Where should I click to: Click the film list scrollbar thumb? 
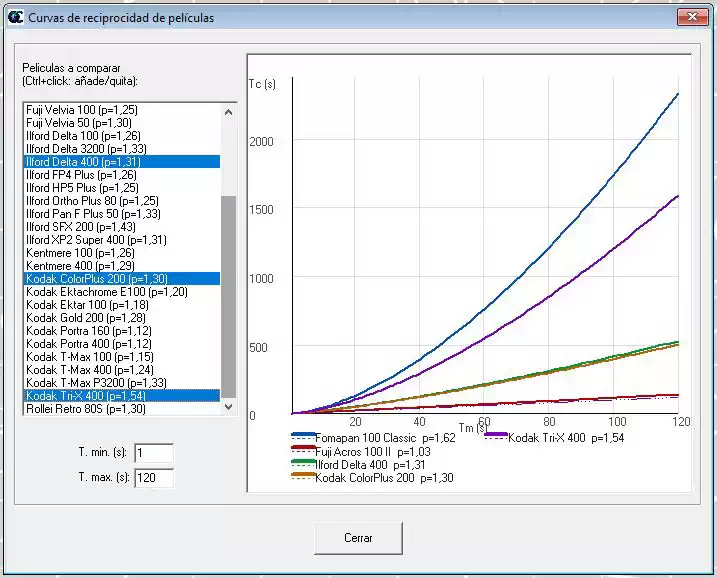point(229,297)
